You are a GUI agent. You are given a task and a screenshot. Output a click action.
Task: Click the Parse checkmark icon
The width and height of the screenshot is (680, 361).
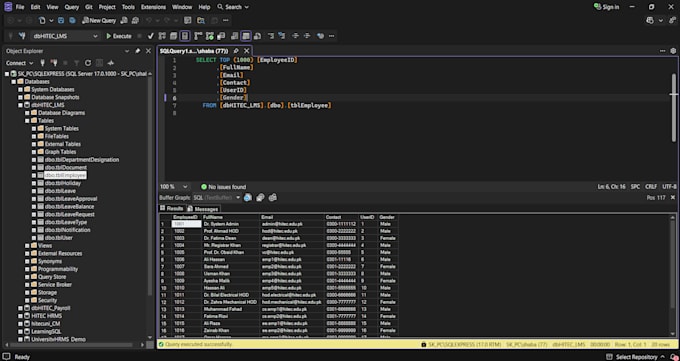tap(150, 36)
